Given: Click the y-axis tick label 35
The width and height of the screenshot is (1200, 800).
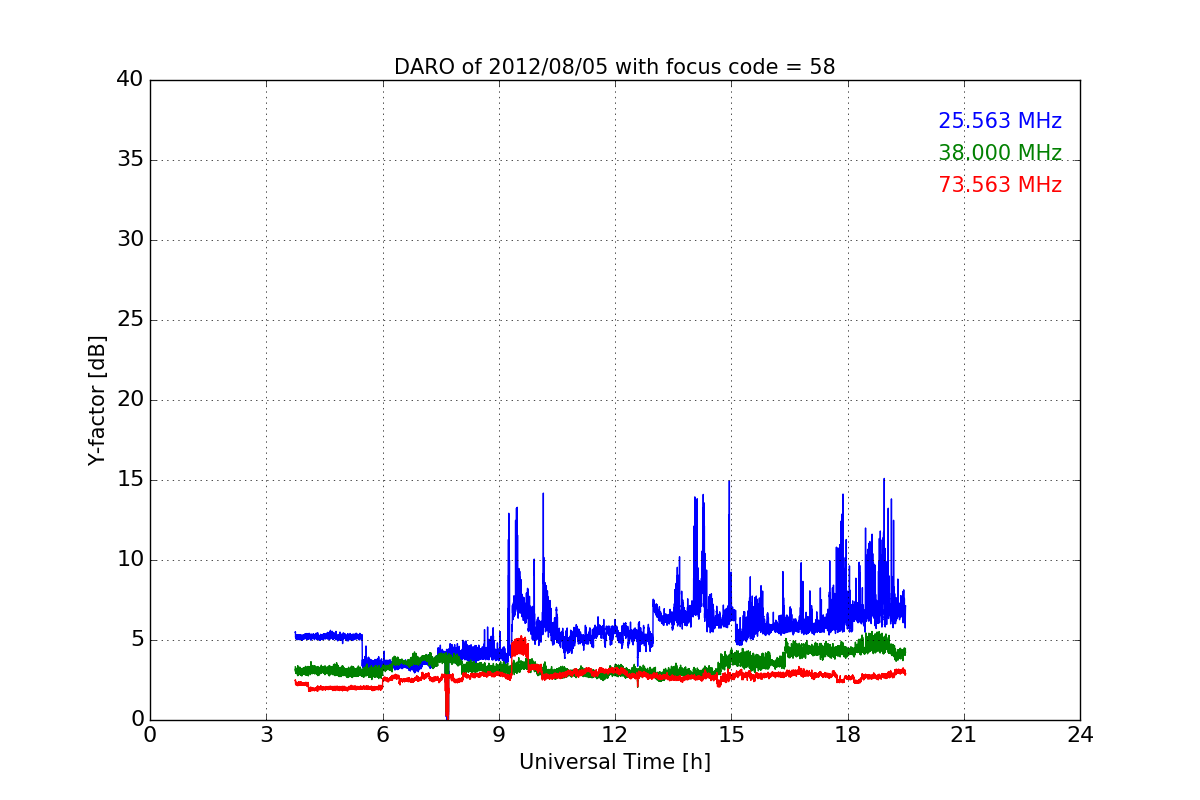Looking at the screenshot, I should click(130, 160).
